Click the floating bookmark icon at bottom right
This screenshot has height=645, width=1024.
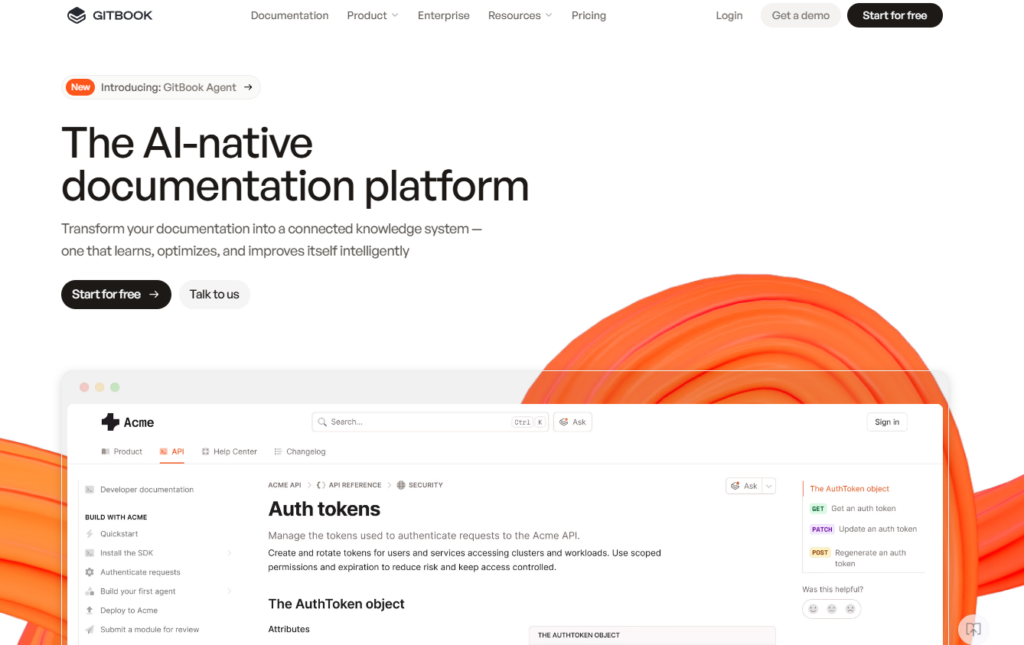click(x=973, y=629)
